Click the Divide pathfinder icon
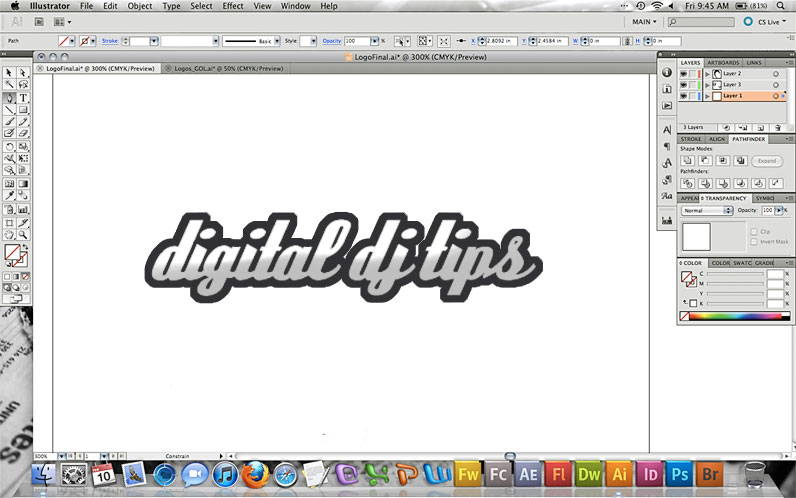796x498 pixels. 688,183
